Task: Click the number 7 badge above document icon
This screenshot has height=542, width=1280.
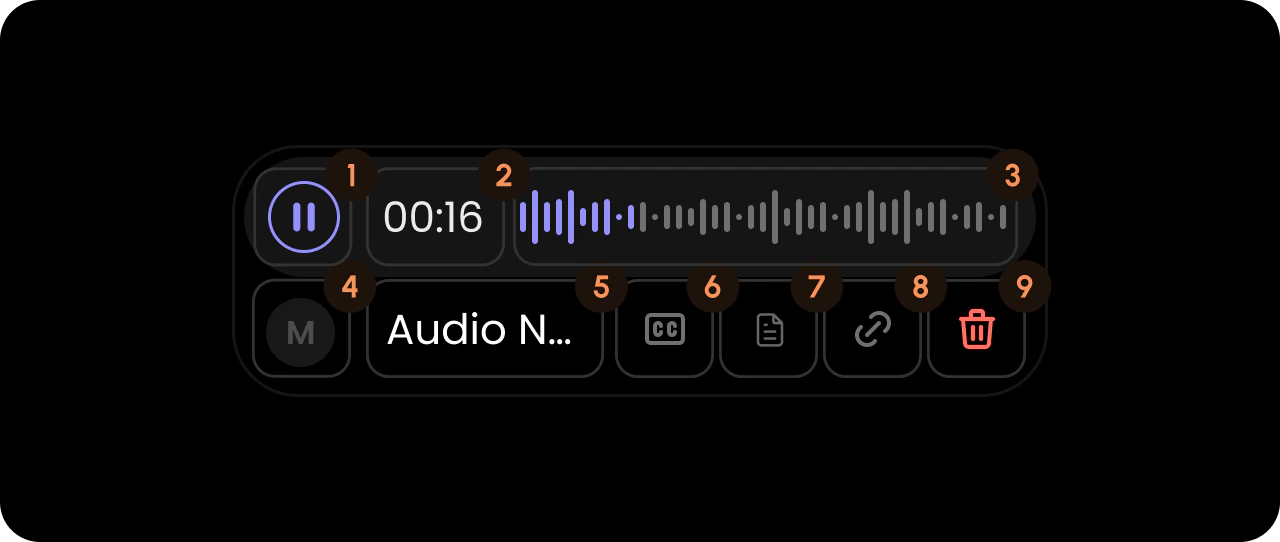Action: point(816,287)
